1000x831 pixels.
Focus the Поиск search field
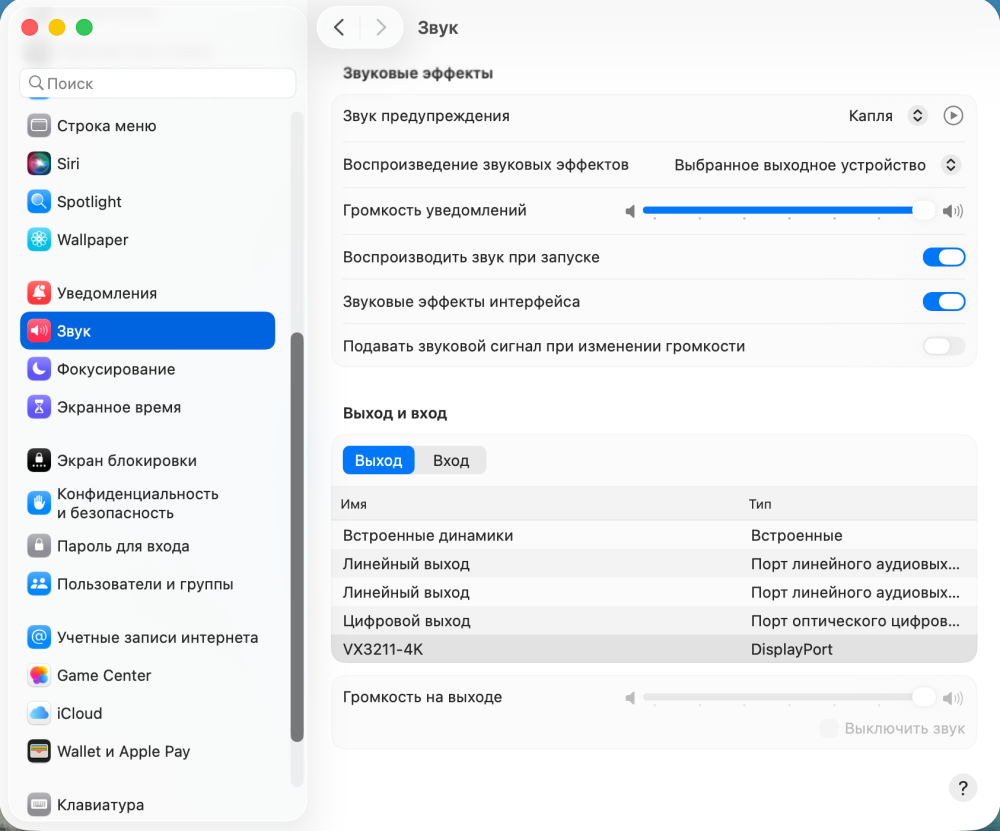point(158,84)
